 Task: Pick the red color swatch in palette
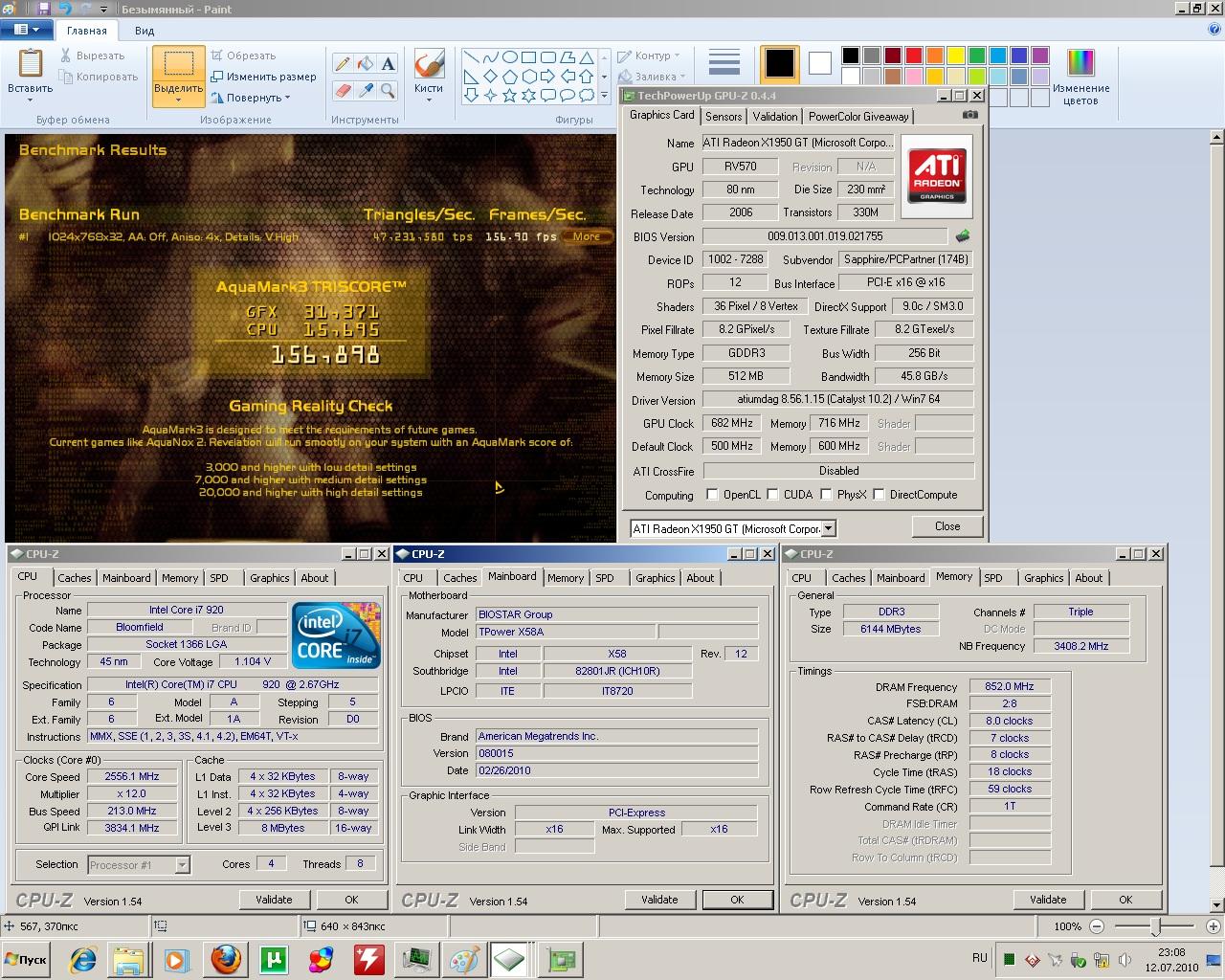(914, 56)
